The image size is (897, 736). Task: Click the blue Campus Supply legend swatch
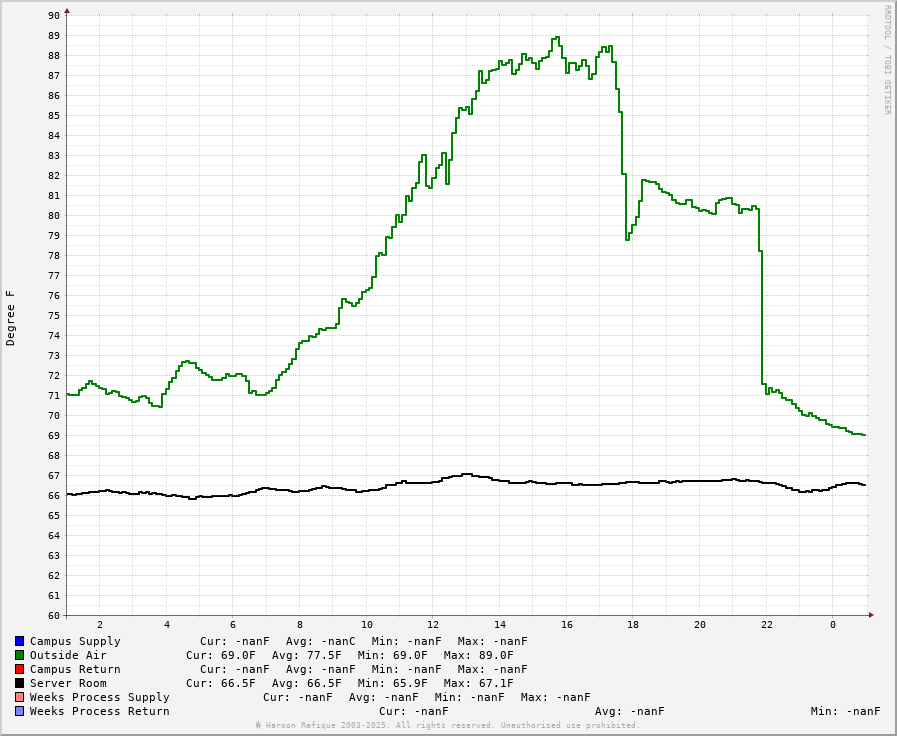tap(19, 641)
